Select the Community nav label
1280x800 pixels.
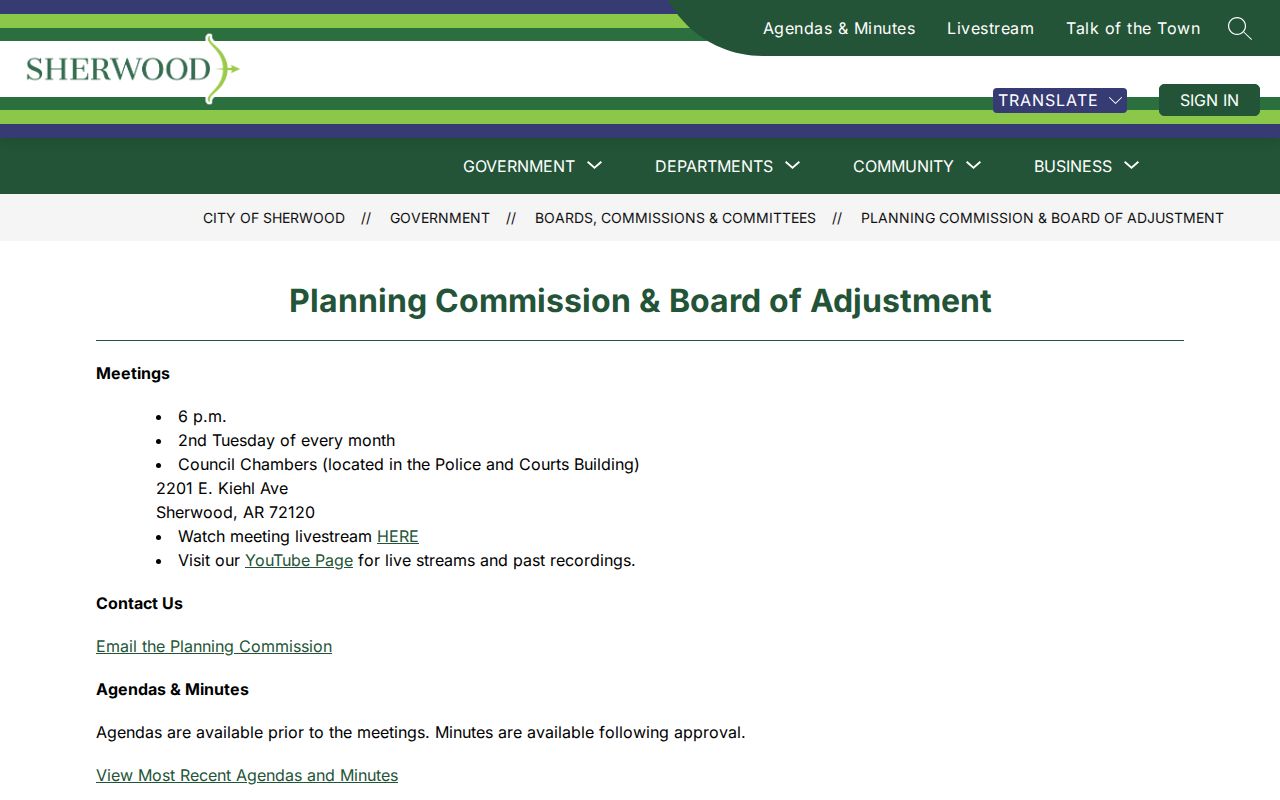pos(903,166)
